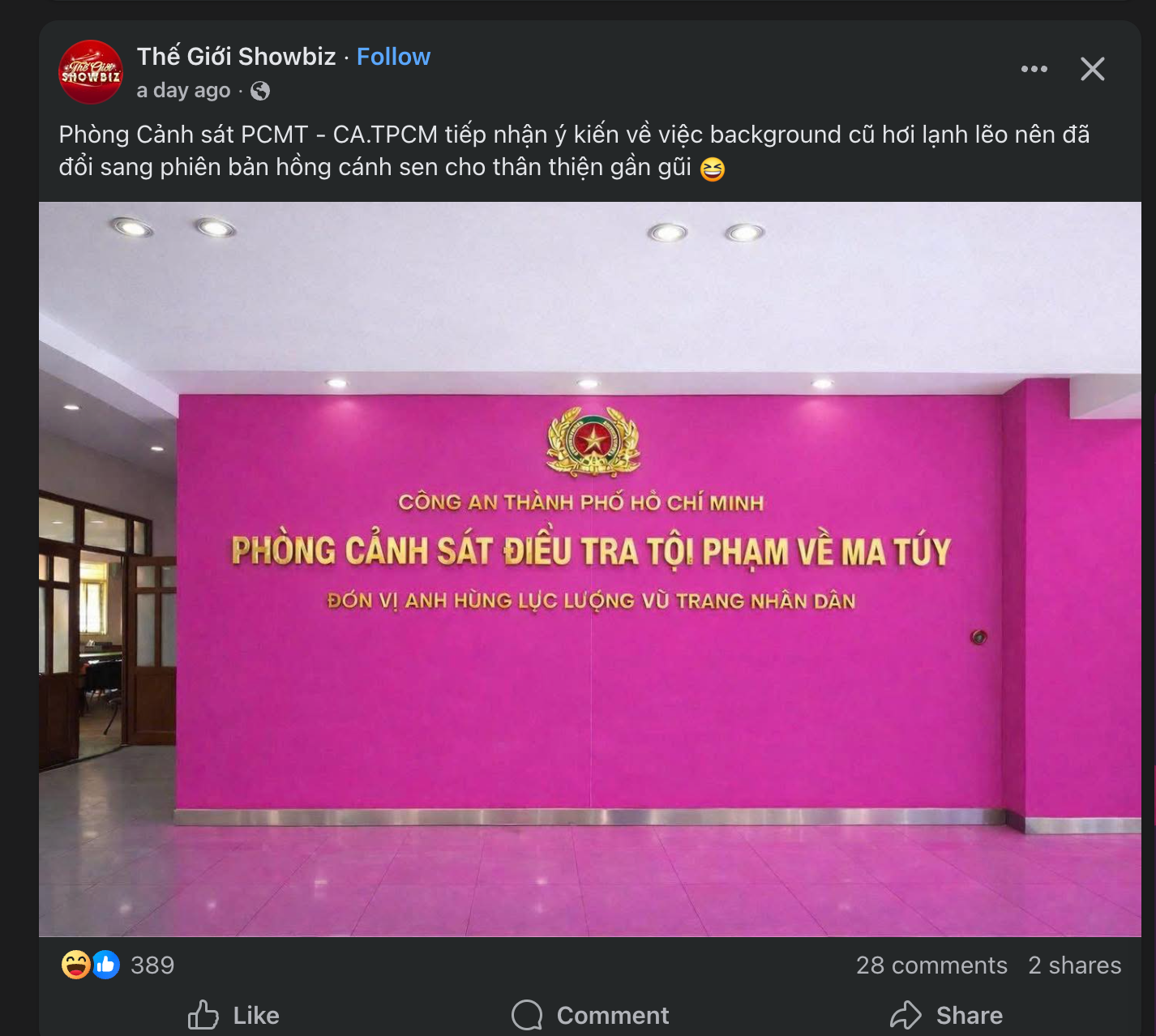This screenshot has width=1156, height=1036.
Task: Click the speech bubble Comment icon
Action: click(x=527, y=1015)
